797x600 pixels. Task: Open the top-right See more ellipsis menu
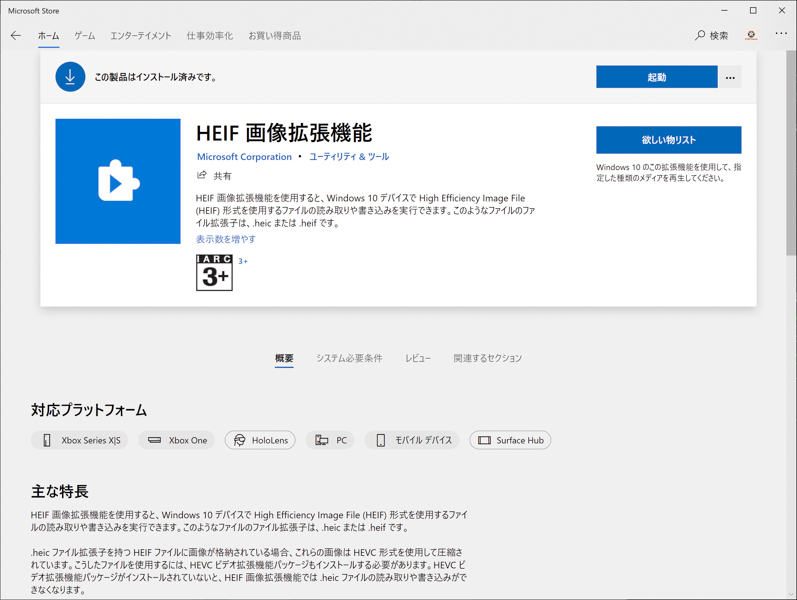tap(781, 34)
